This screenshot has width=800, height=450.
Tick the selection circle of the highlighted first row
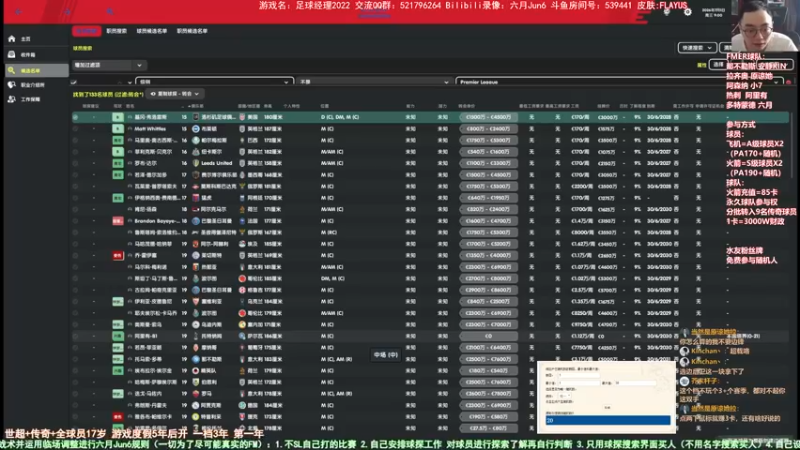[x=76, y=117]
